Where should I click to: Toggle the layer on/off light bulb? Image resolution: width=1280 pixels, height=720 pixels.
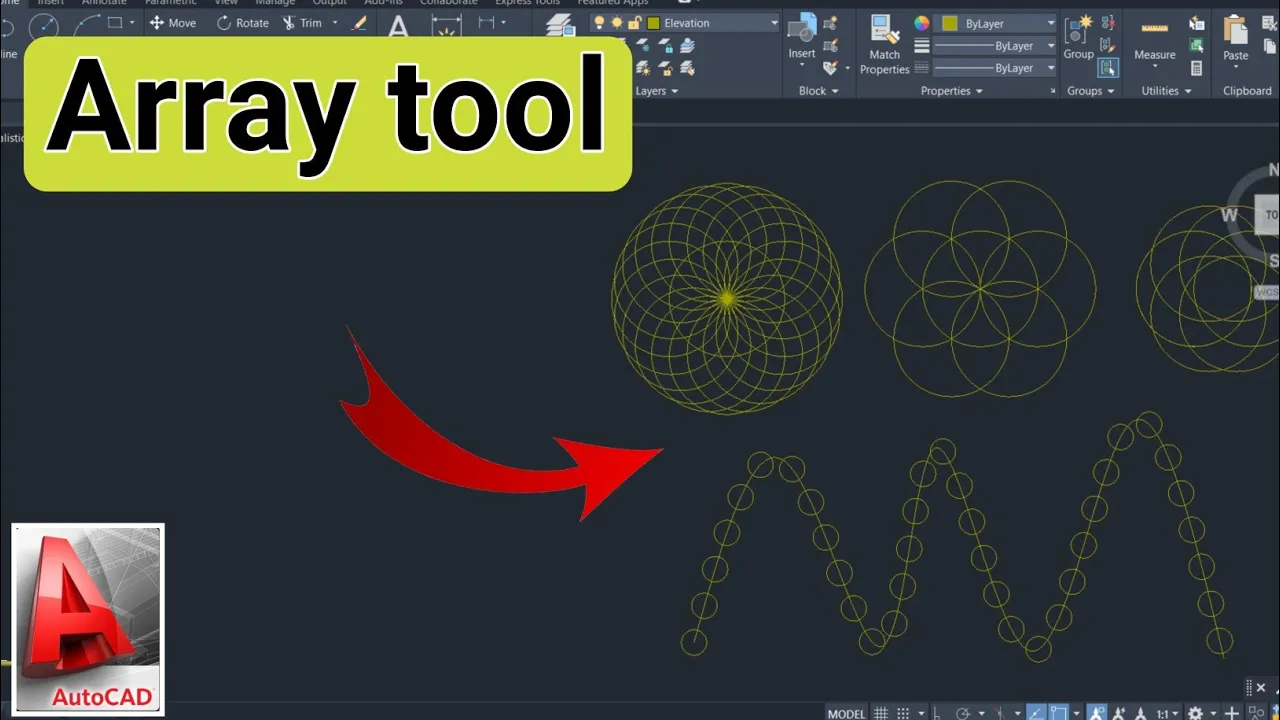point(600,22)
